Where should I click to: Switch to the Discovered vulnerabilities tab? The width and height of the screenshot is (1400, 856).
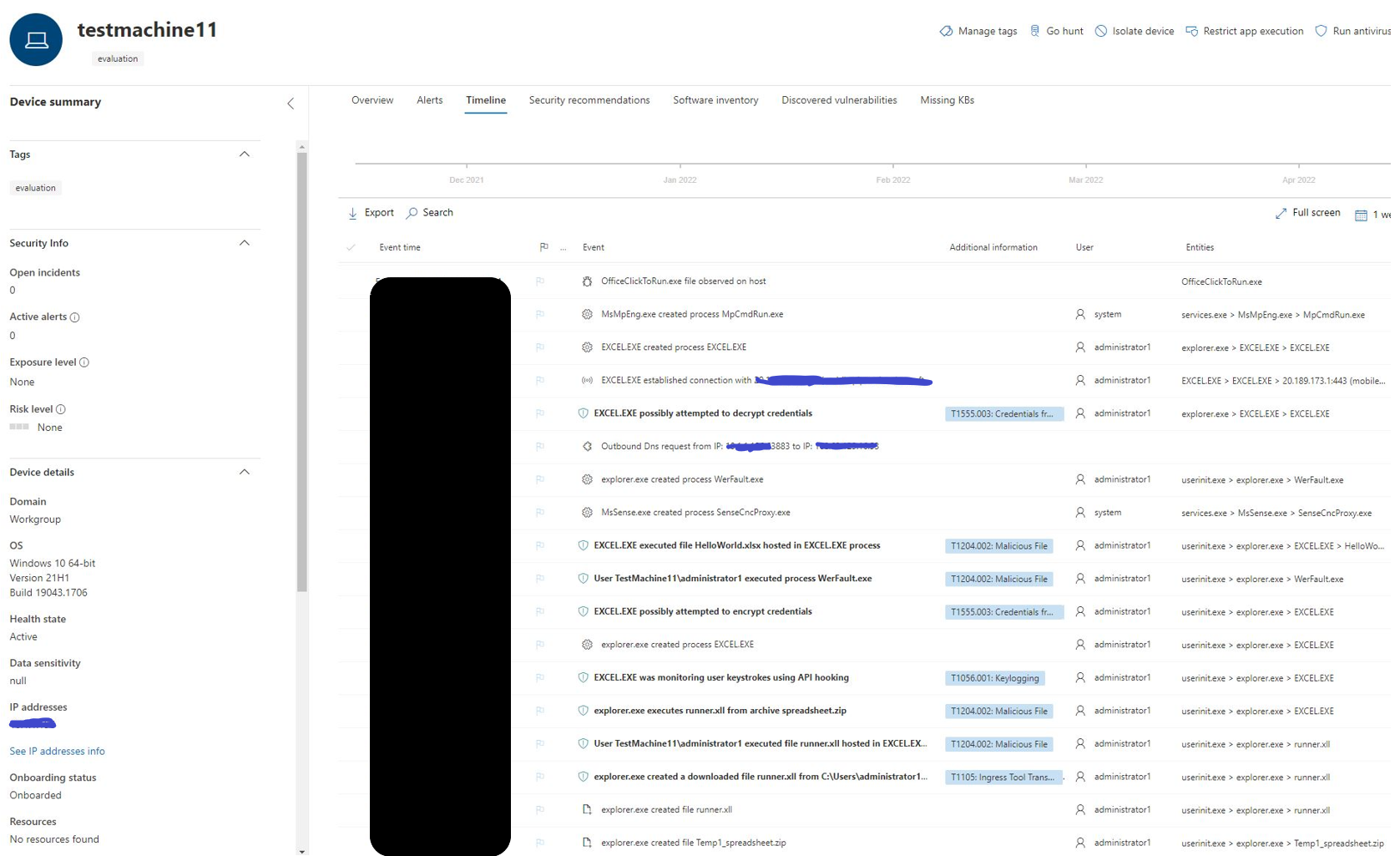(x=839, y=100)
